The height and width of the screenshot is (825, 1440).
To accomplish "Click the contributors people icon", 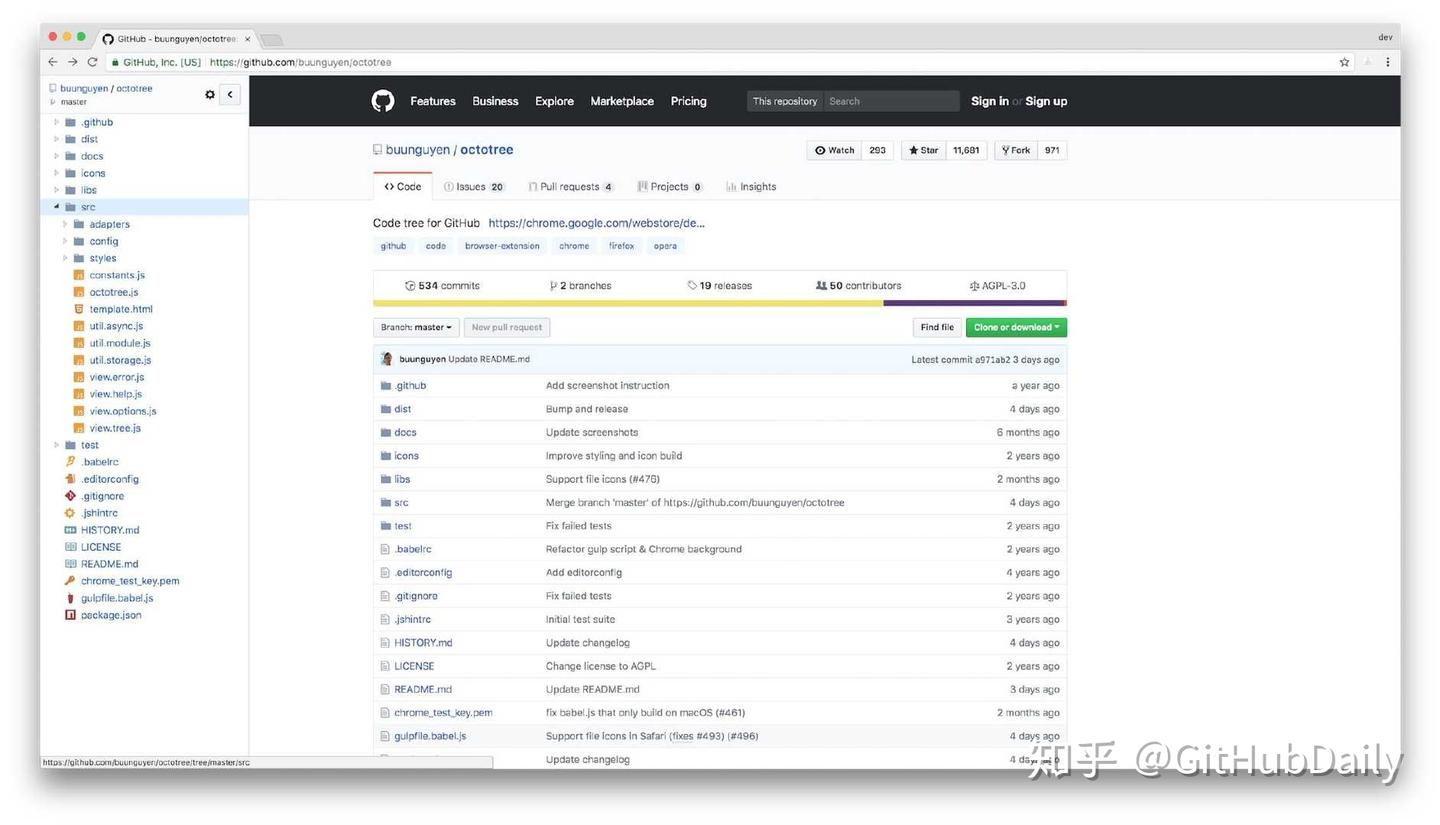I will [822, 285].
